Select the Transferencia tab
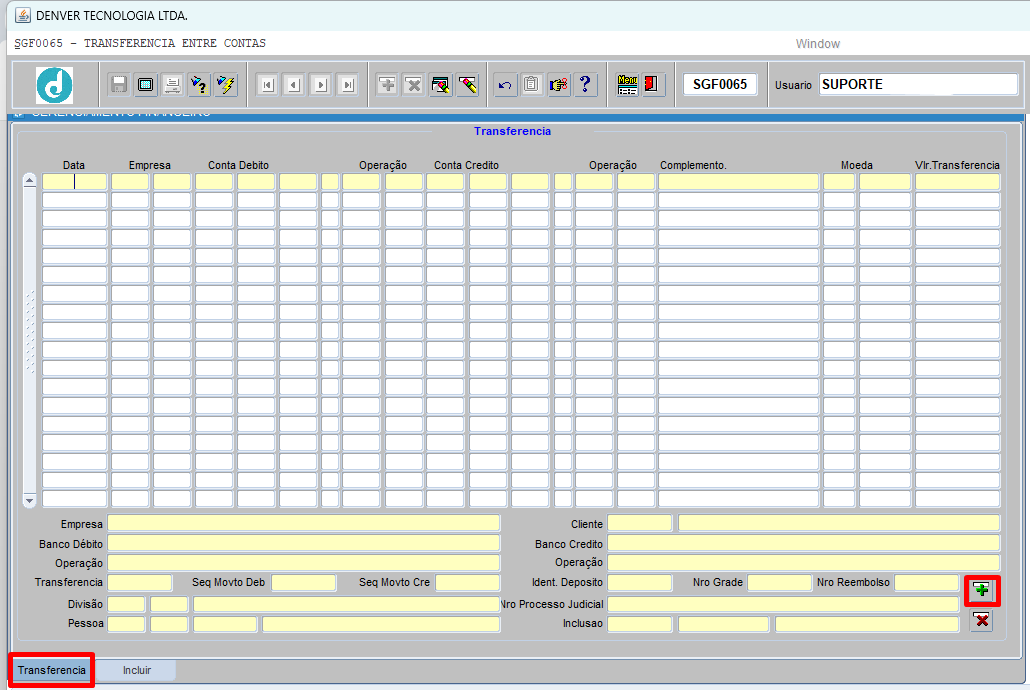 pyautogui.click(x=52, y=670)
